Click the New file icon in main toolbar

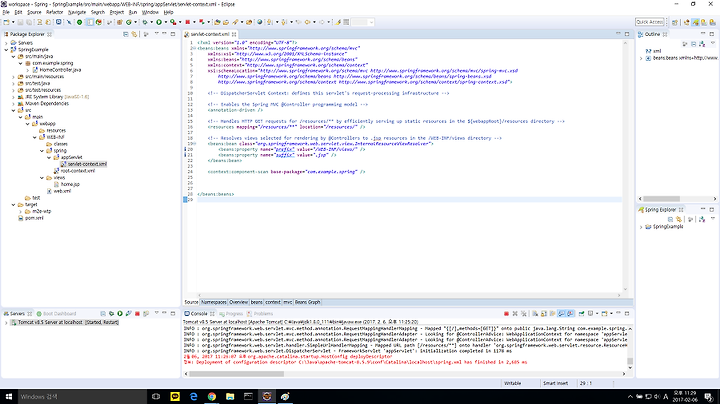coord(6,22)
